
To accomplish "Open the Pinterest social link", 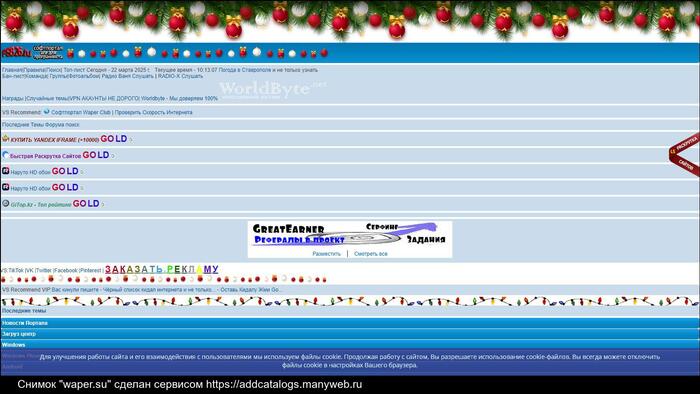I will coord(91,270).
